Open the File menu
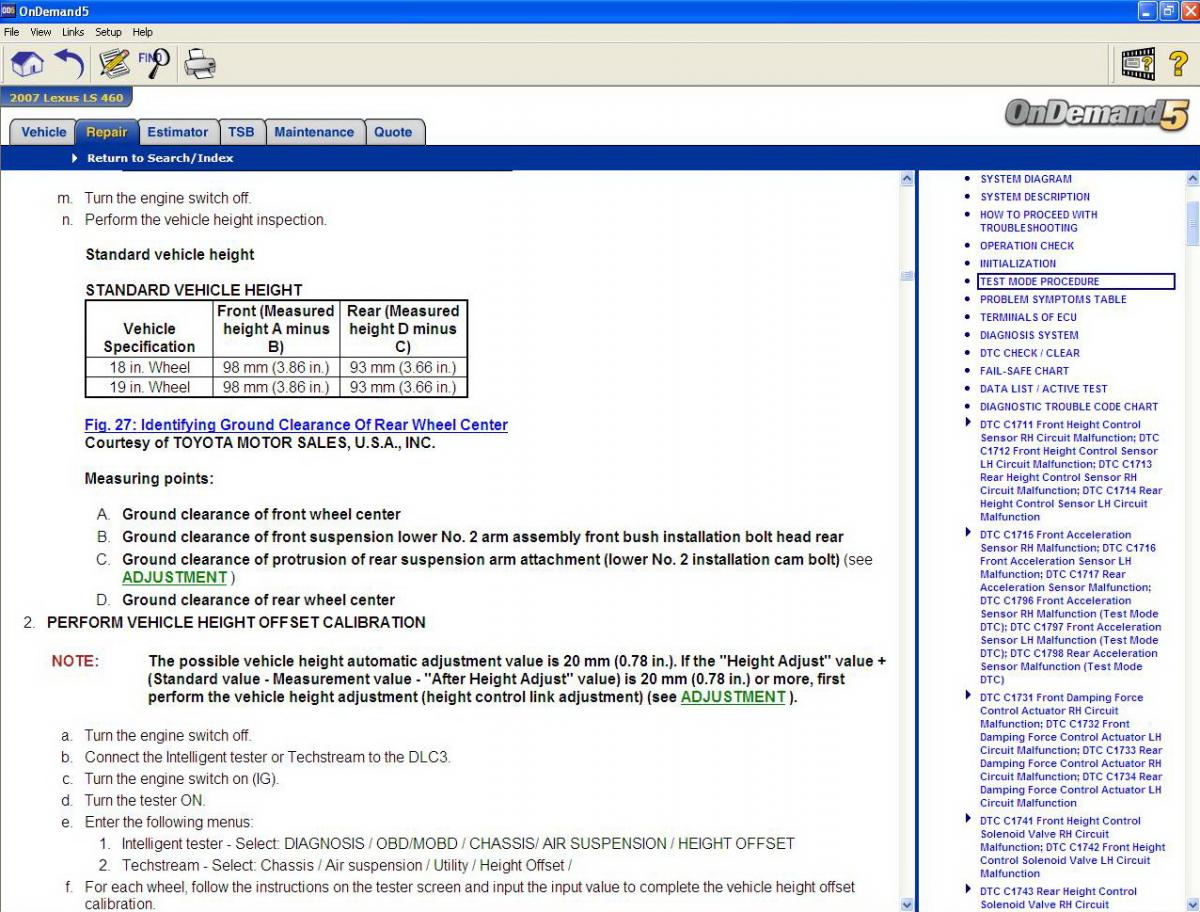 click(12, 32)
